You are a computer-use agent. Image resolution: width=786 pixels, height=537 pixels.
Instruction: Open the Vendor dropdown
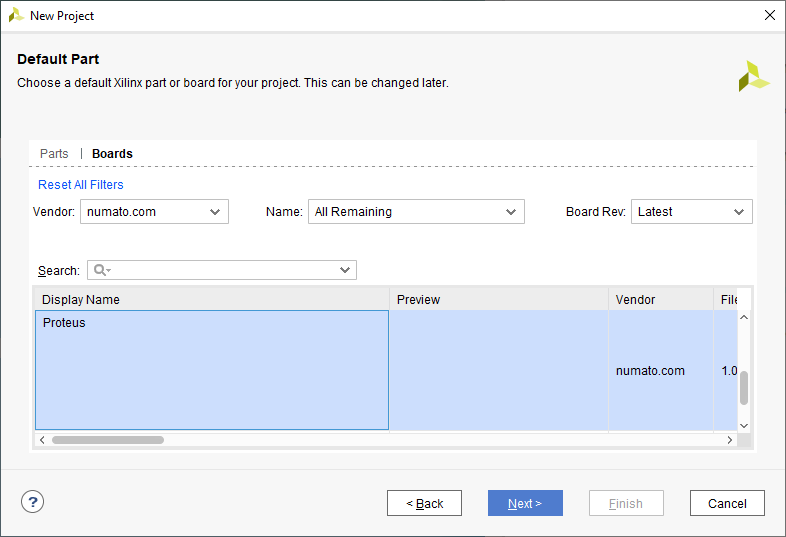point(154,211)
